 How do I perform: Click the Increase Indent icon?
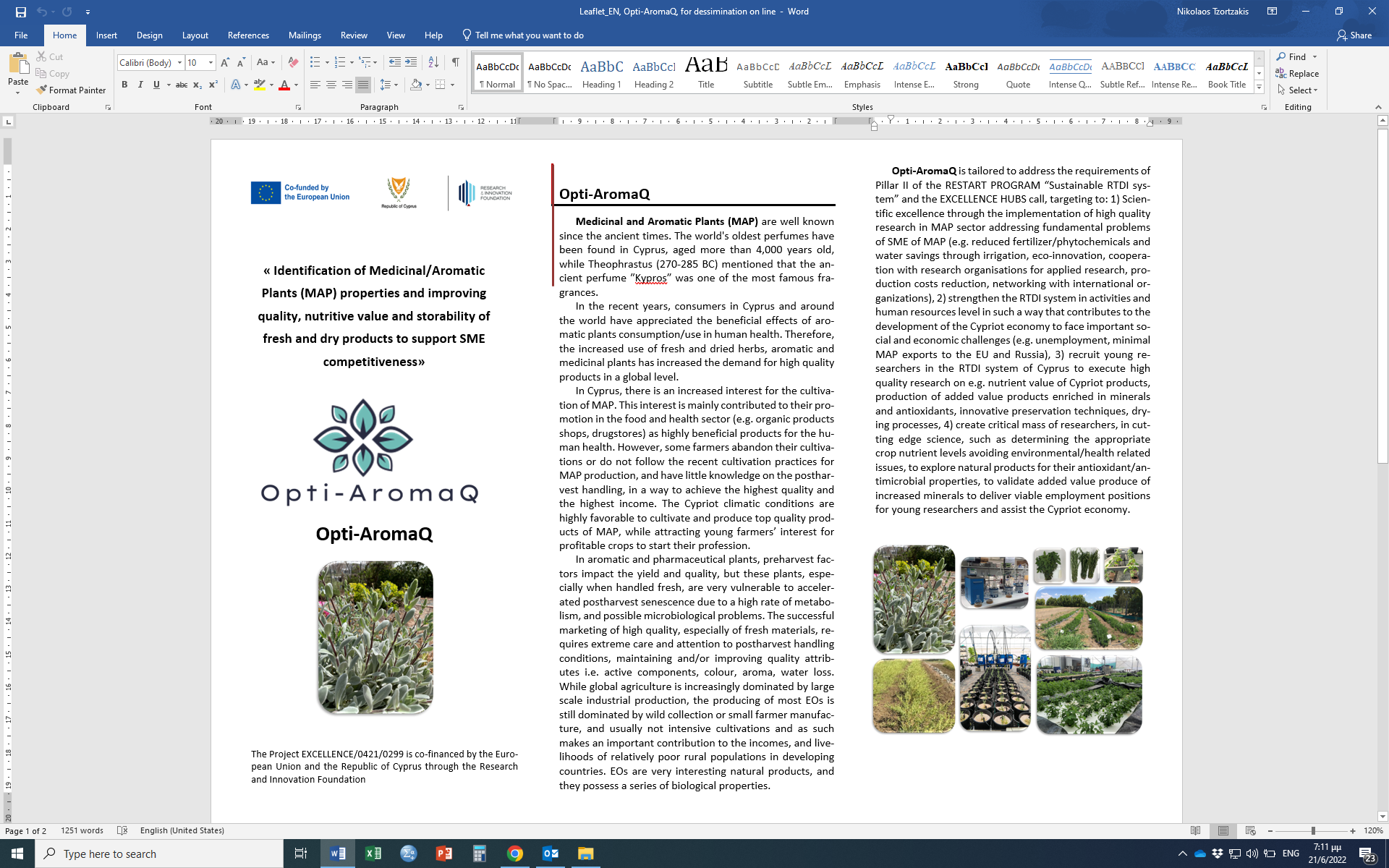tap(411, 62)
